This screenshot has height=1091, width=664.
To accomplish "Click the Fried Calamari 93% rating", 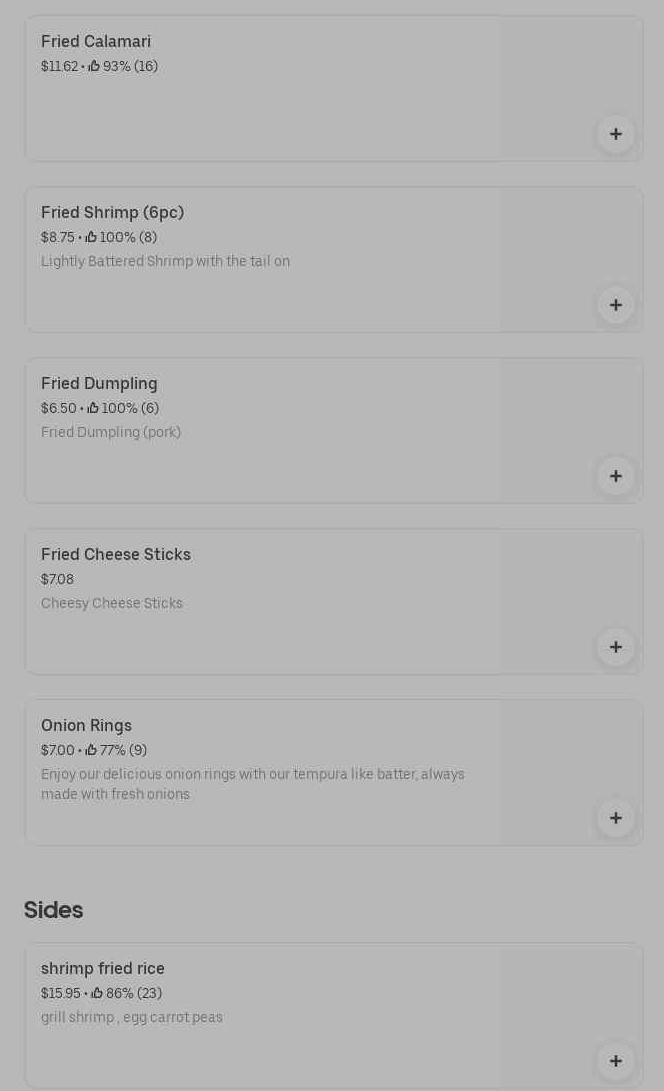I will pos(123,67).
